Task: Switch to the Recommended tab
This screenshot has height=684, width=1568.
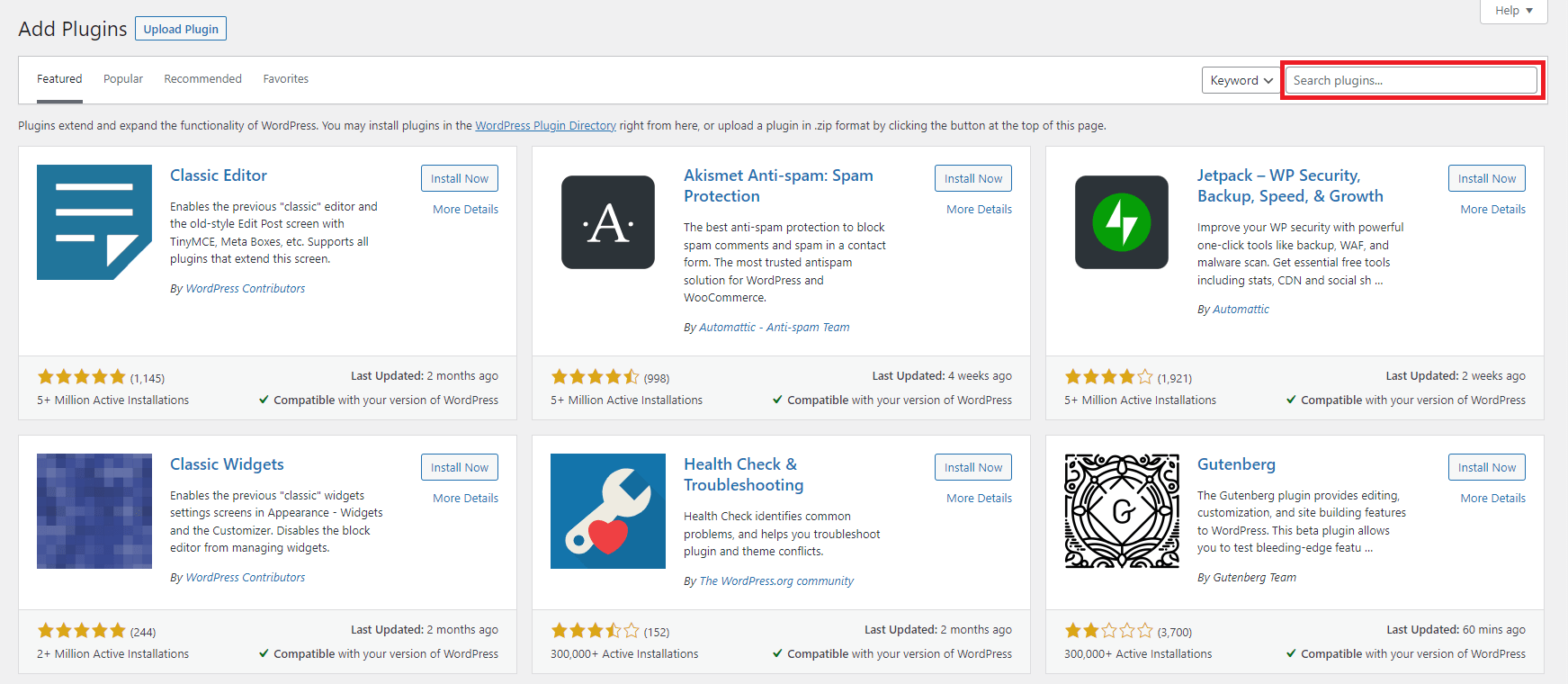Action: (202, 79)
